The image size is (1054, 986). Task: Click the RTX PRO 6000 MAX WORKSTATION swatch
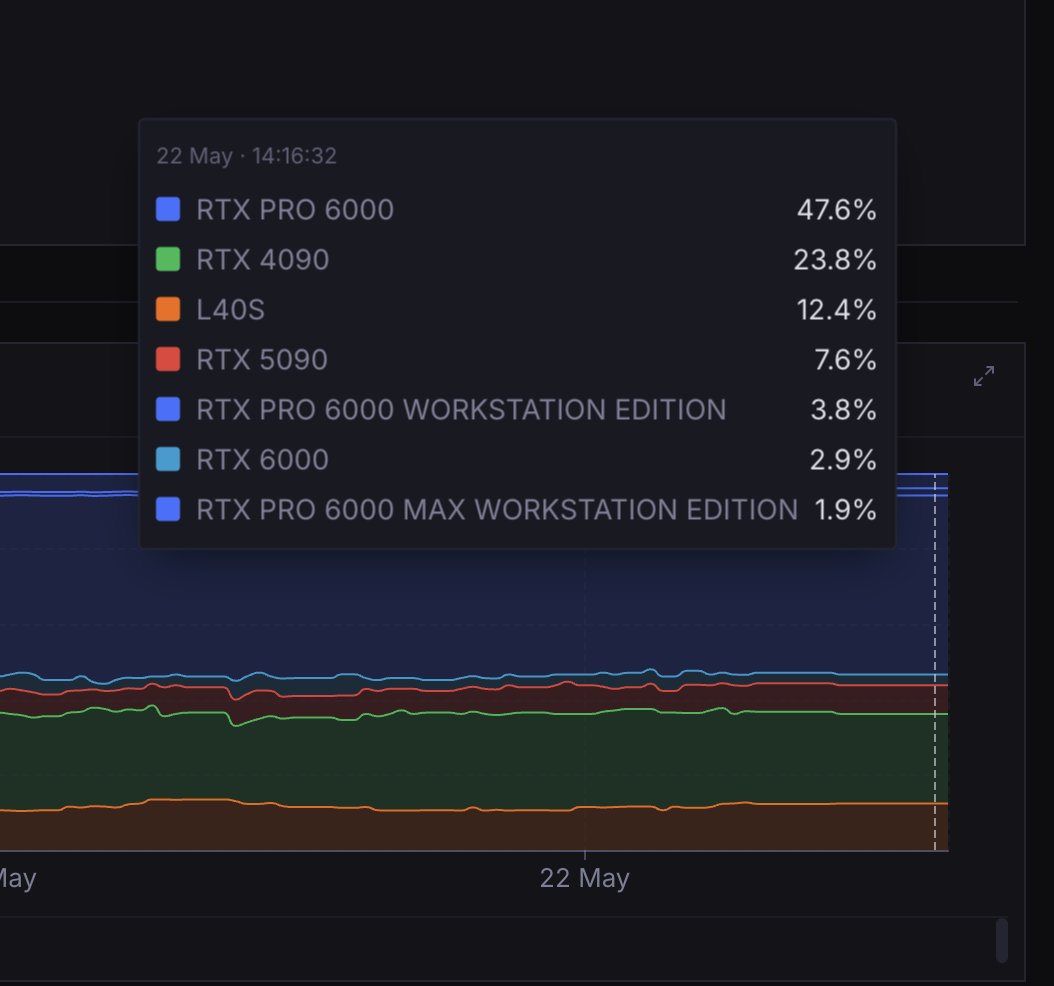(x=168, y=509)
